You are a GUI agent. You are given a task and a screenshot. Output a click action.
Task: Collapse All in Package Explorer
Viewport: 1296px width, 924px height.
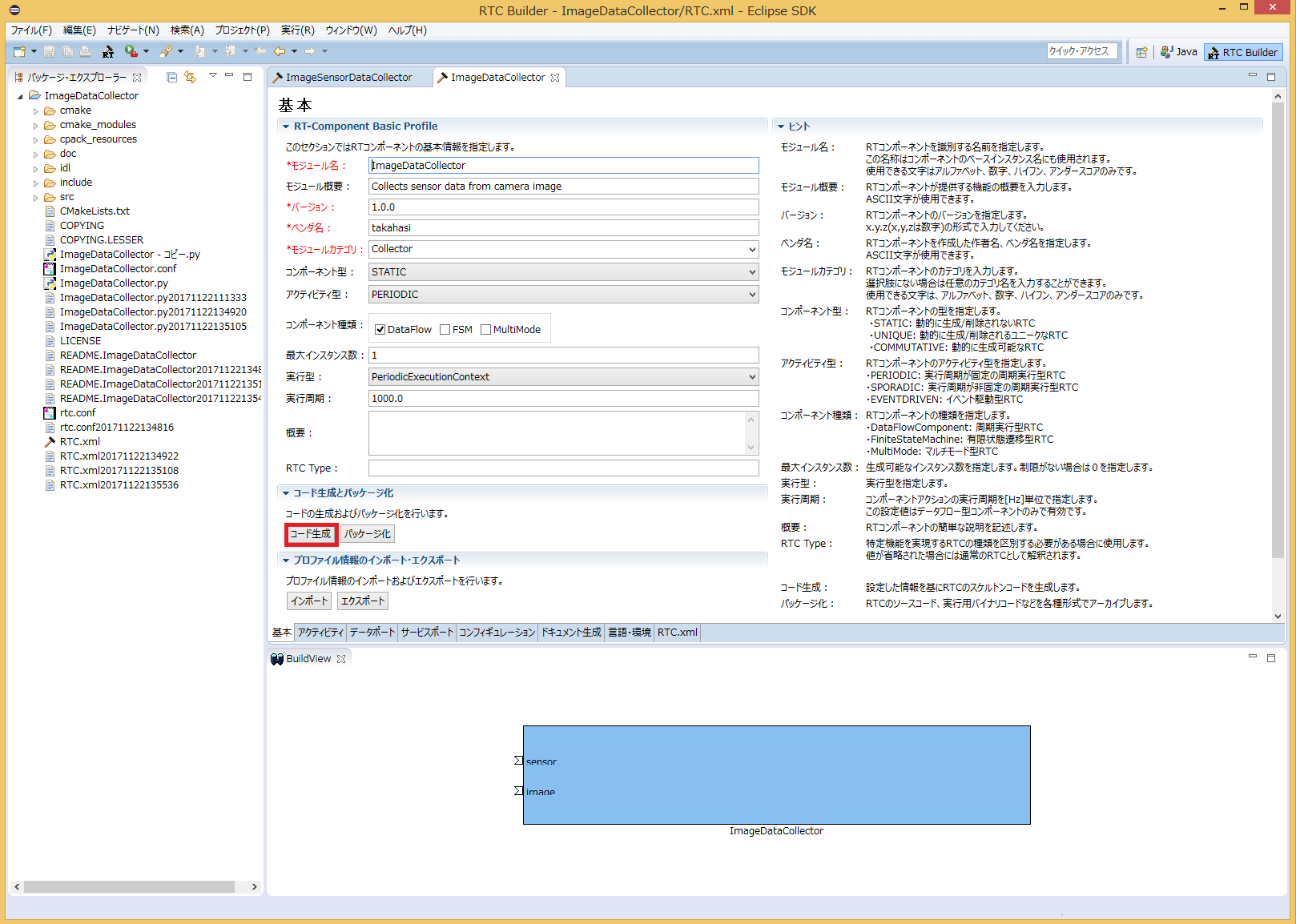tap(171, 78)
